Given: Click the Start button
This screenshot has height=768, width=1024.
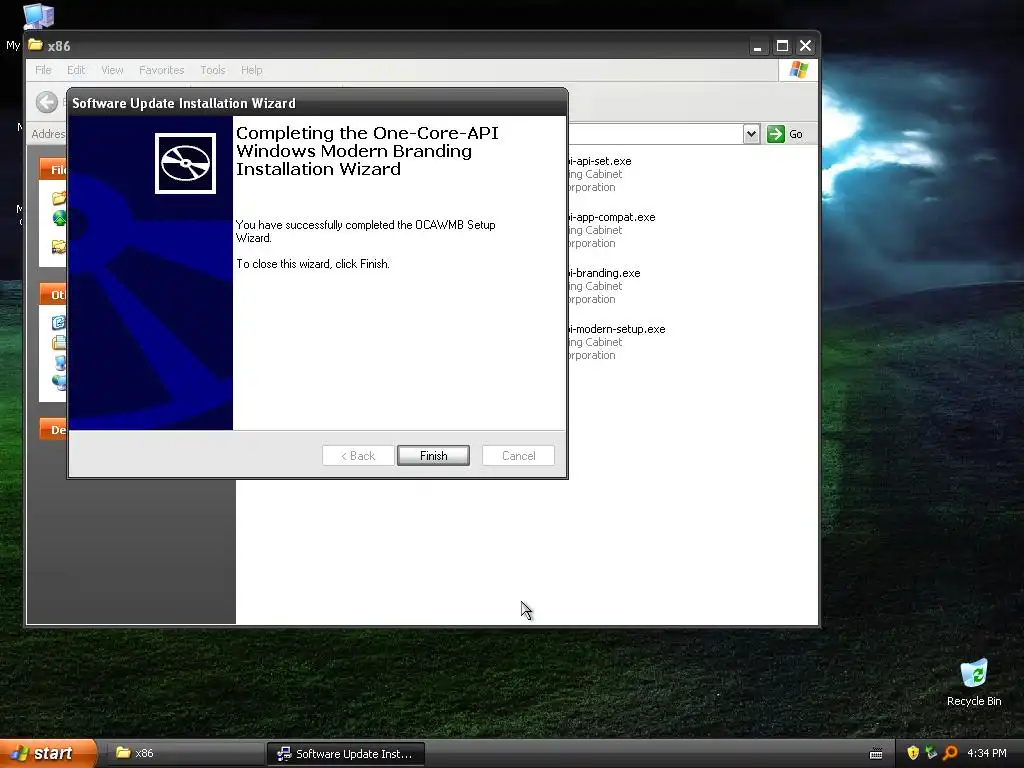Looking at the screenshot, I should [x=48, y=753].
